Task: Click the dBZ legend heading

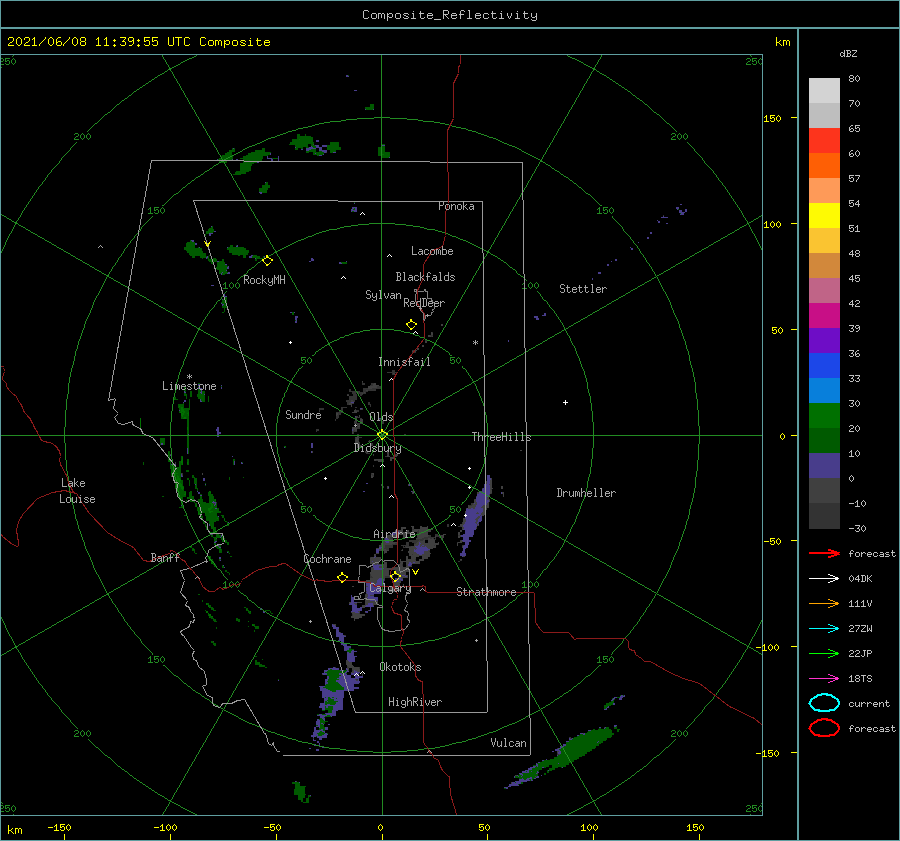Action: (x=848, y=53)
